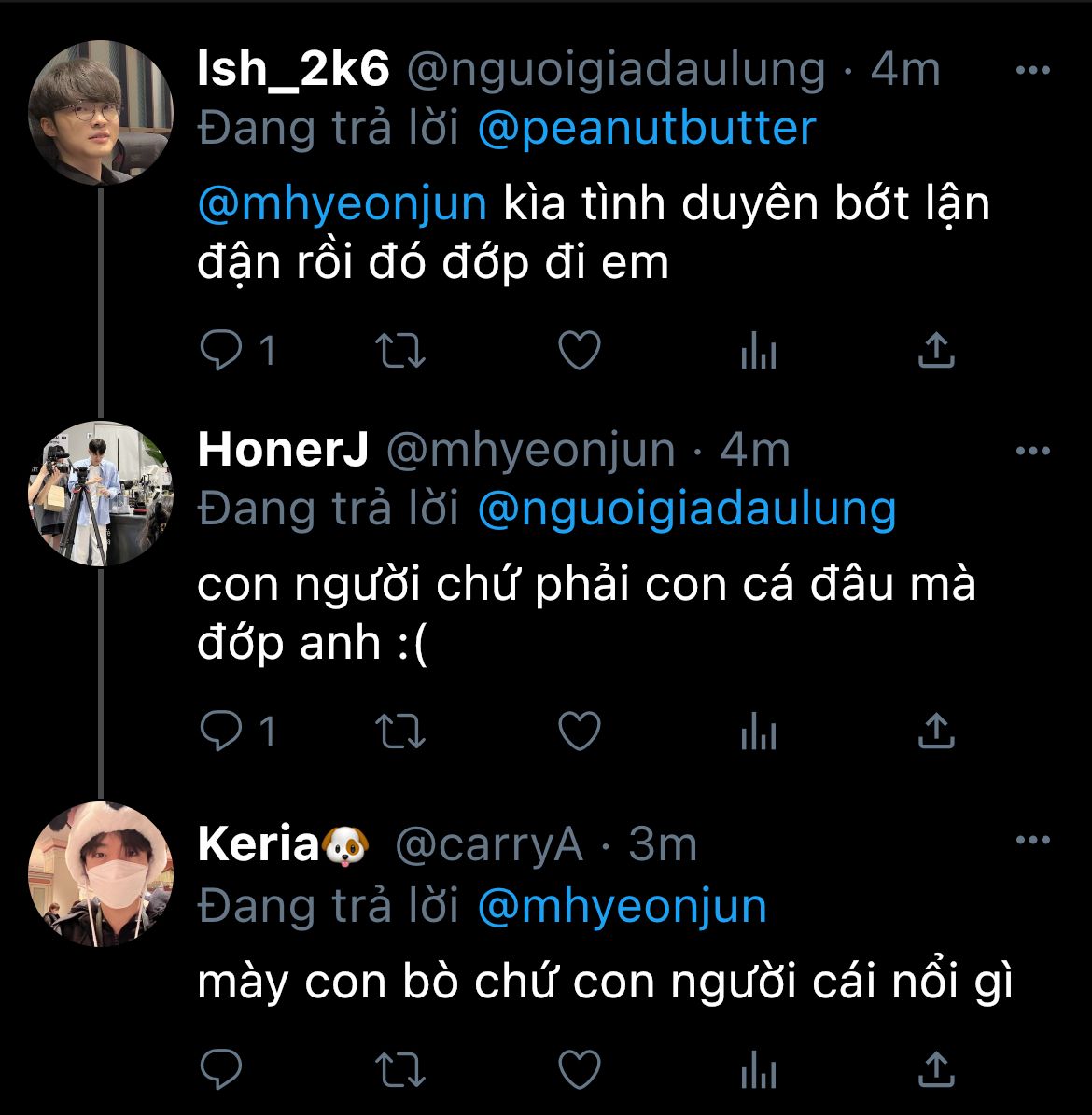Open the @peanutbutter profile link
The height and width of the screenshot is (1115, 1092).
coord(646,129)
